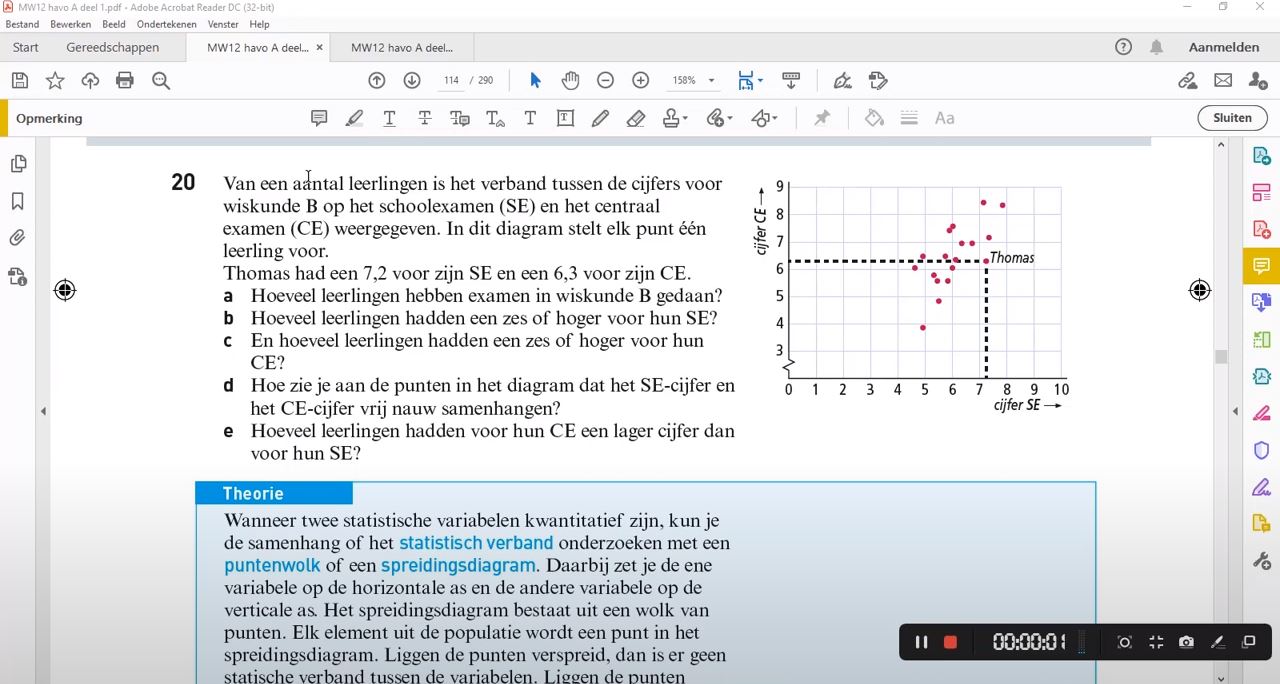Switch to the Gereedschappen tab
This screenshot has height=684, width=1280.
coord(113,47)
